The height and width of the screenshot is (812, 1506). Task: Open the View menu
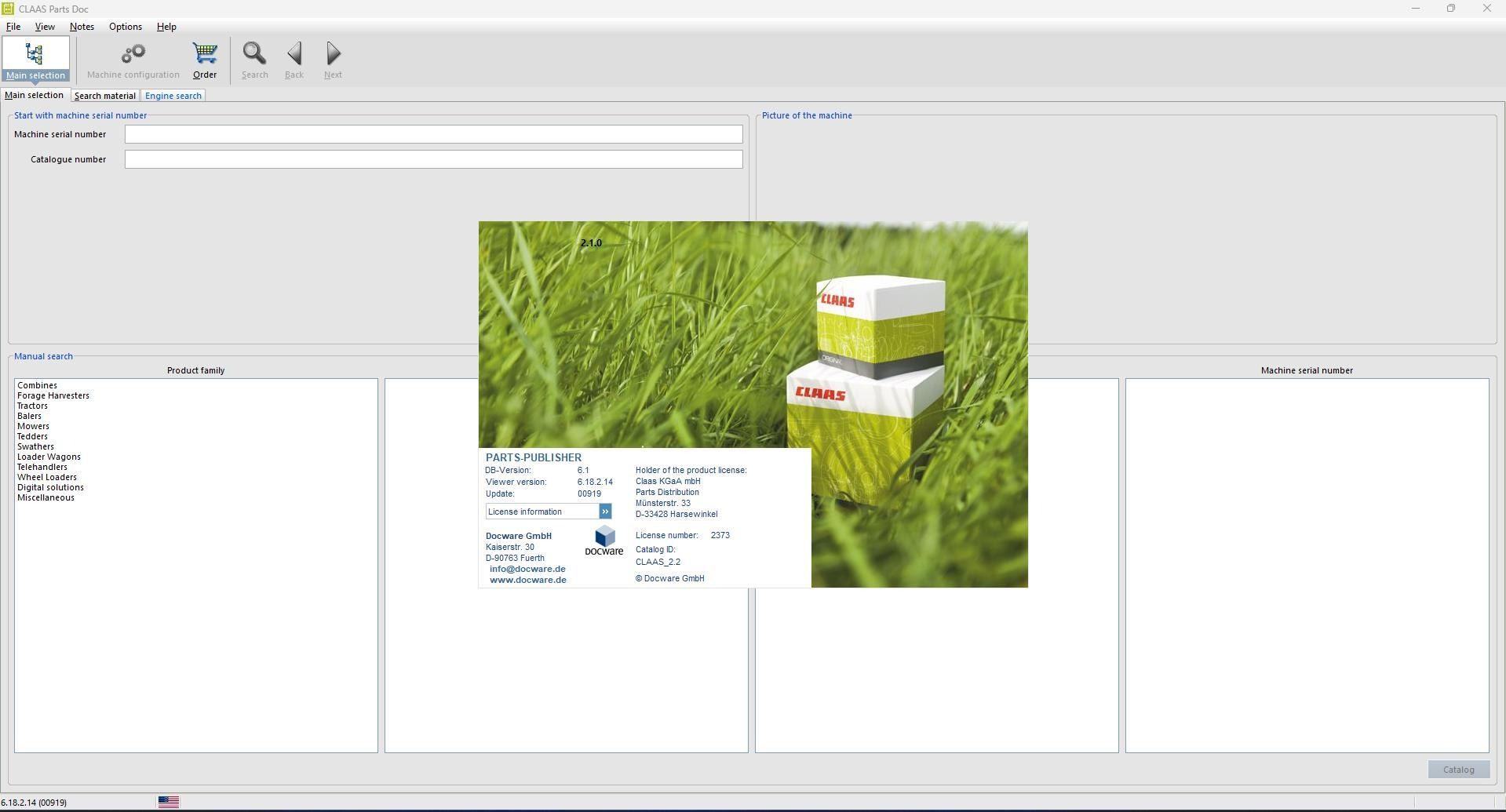[45, 27]
